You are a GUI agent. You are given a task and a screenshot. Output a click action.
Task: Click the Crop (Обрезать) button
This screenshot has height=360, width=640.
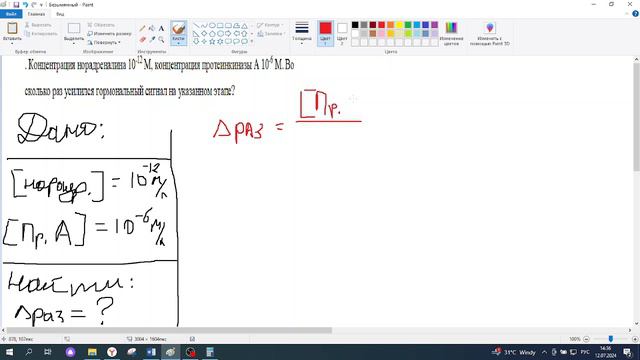click(x=101, y=25)
